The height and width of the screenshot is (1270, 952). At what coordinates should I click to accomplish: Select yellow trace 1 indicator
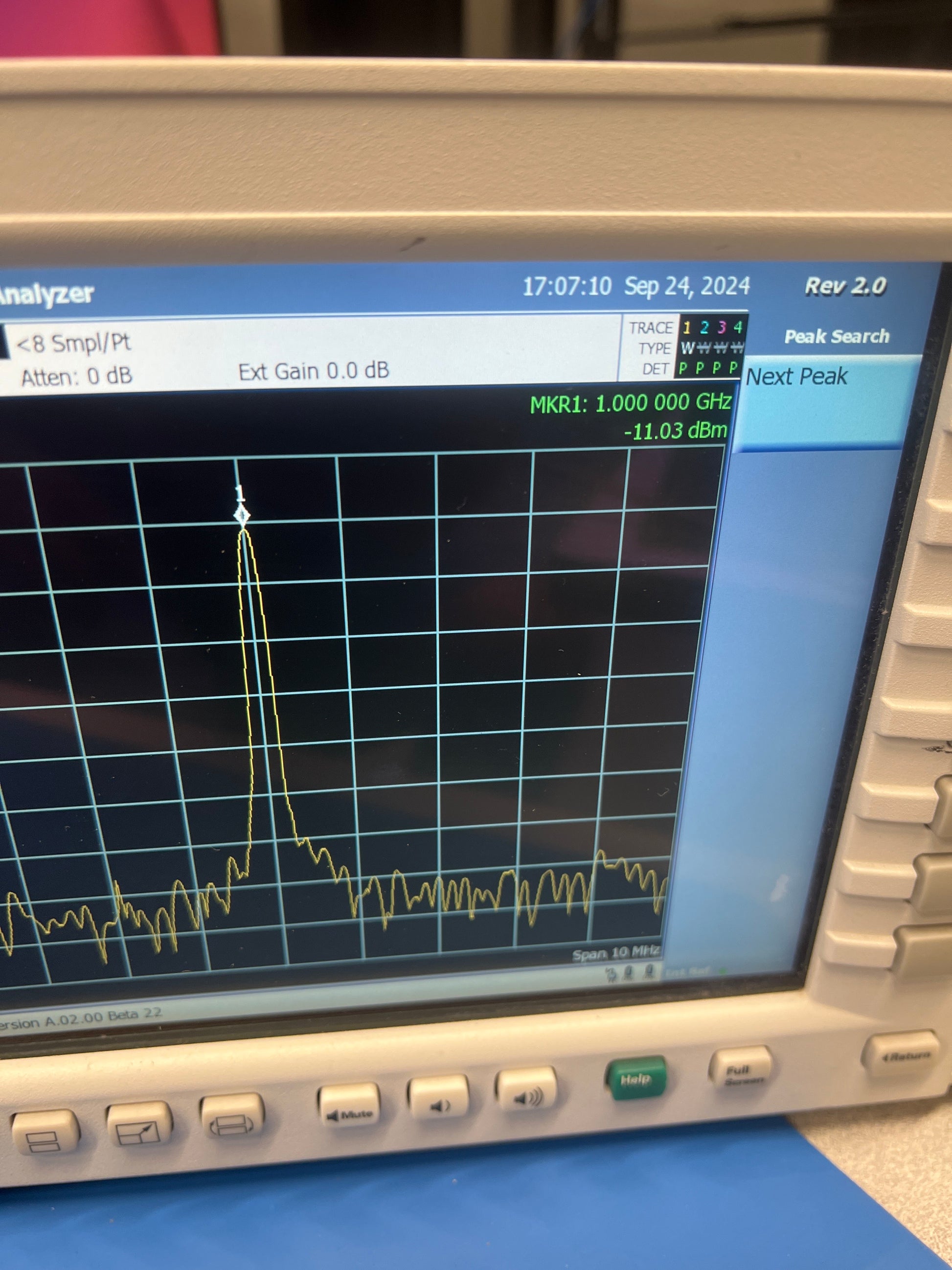coord(687,328)
